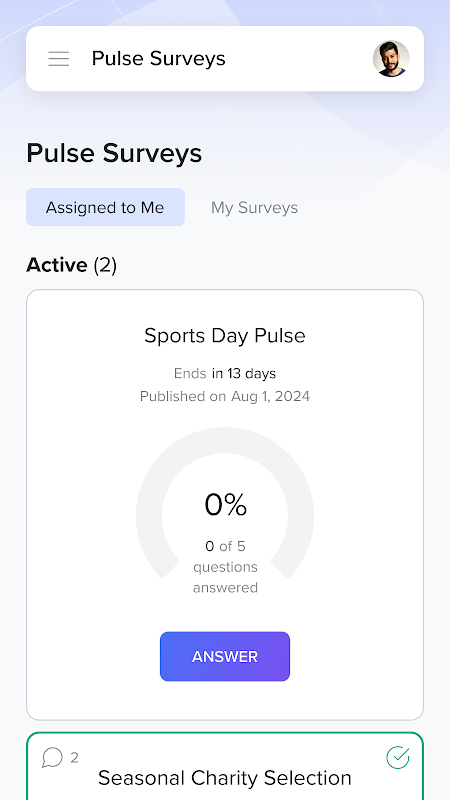Switch to the My Surveys tab
450x800 pixels.
coord(255,207)
